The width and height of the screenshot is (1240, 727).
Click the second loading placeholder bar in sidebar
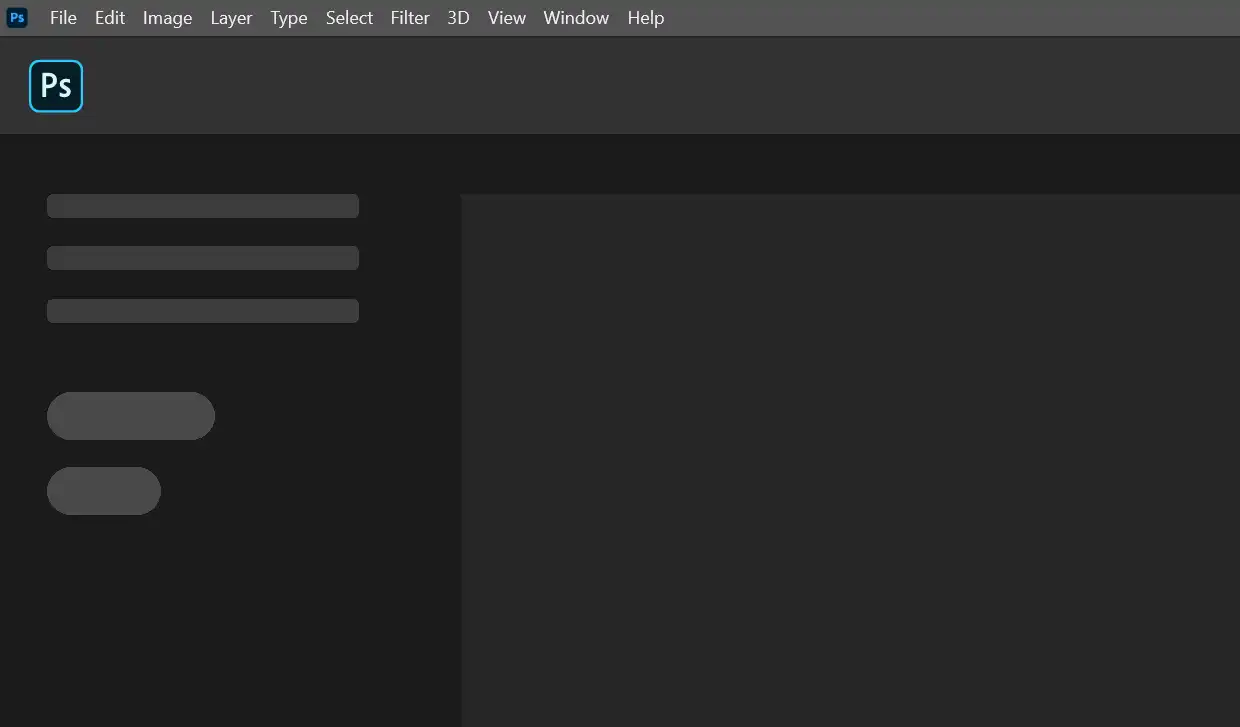203,258
